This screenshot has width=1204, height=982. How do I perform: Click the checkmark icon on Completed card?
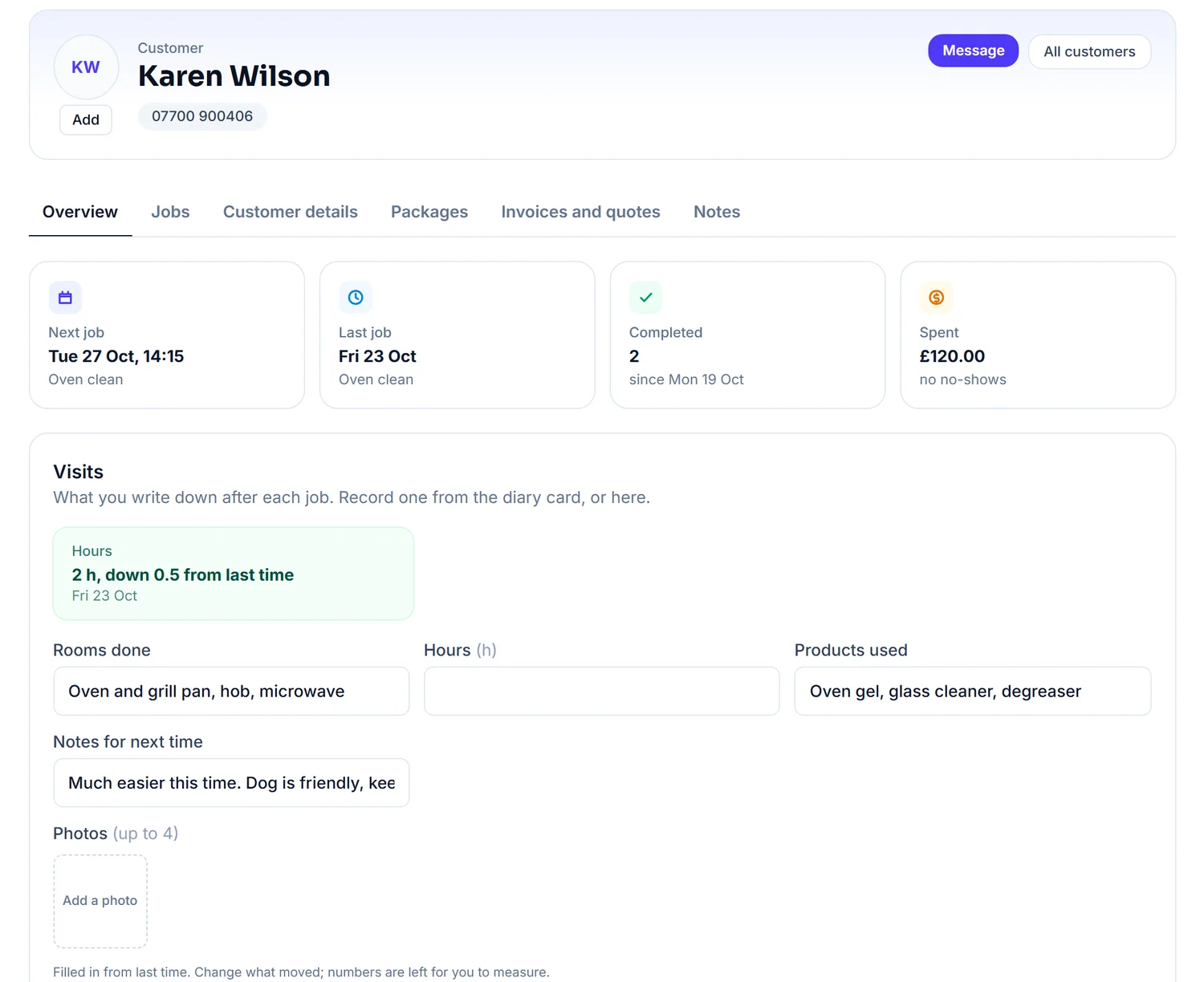[x=646, y=298]
